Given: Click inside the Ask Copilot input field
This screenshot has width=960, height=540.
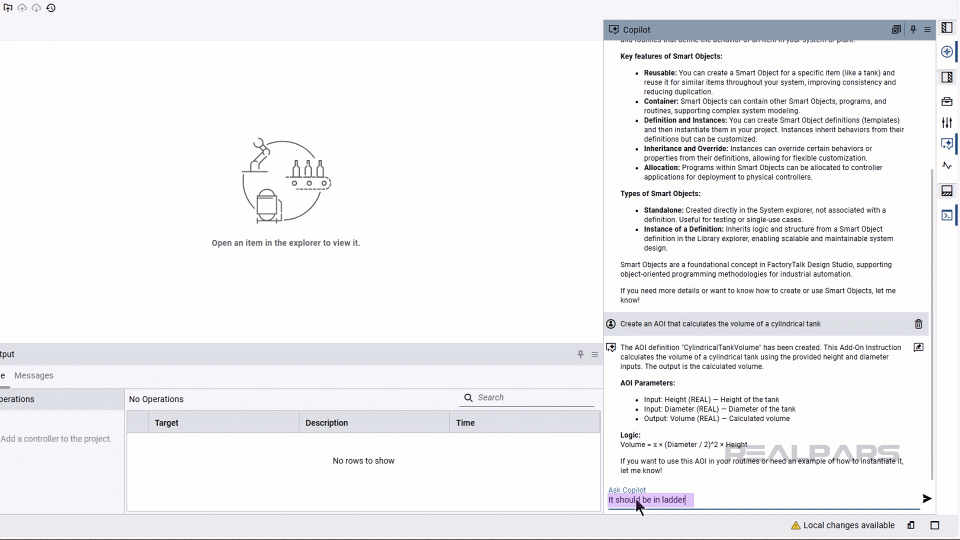Looking at the screenshot, I should coord(763,500).
